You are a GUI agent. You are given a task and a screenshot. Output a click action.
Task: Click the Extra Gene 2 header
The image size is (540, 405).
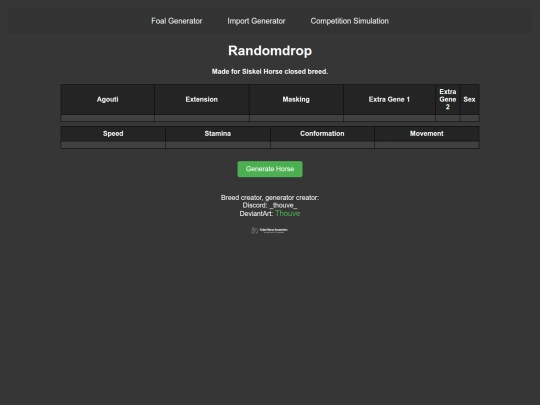click(448, 100)
